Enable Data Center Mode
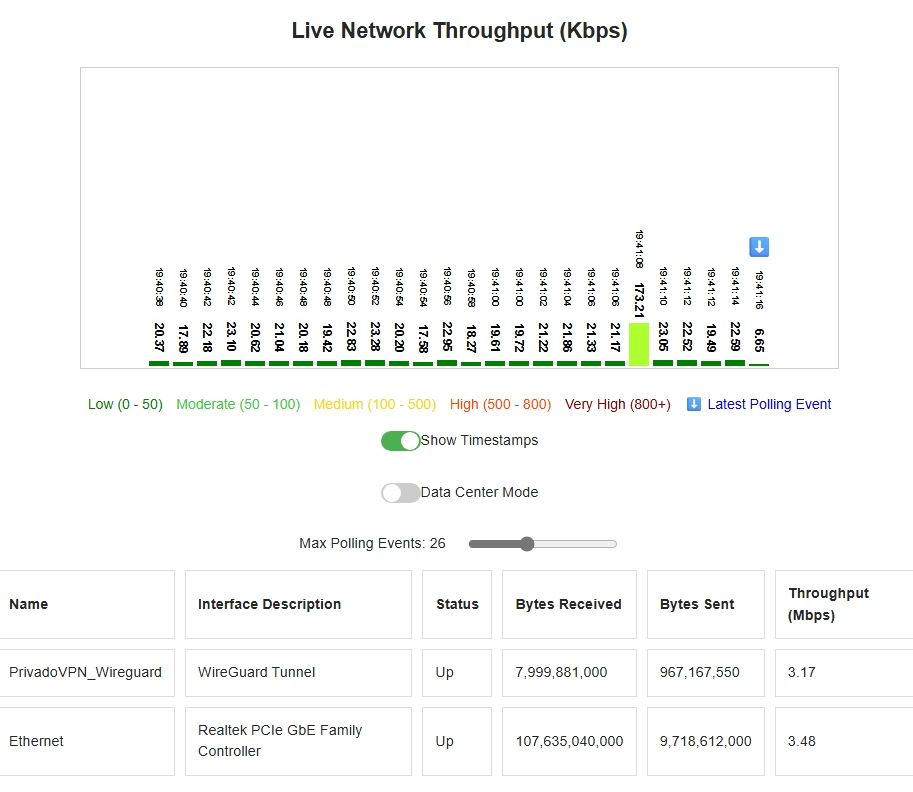913x792 pixels. (x=400, y=492)
